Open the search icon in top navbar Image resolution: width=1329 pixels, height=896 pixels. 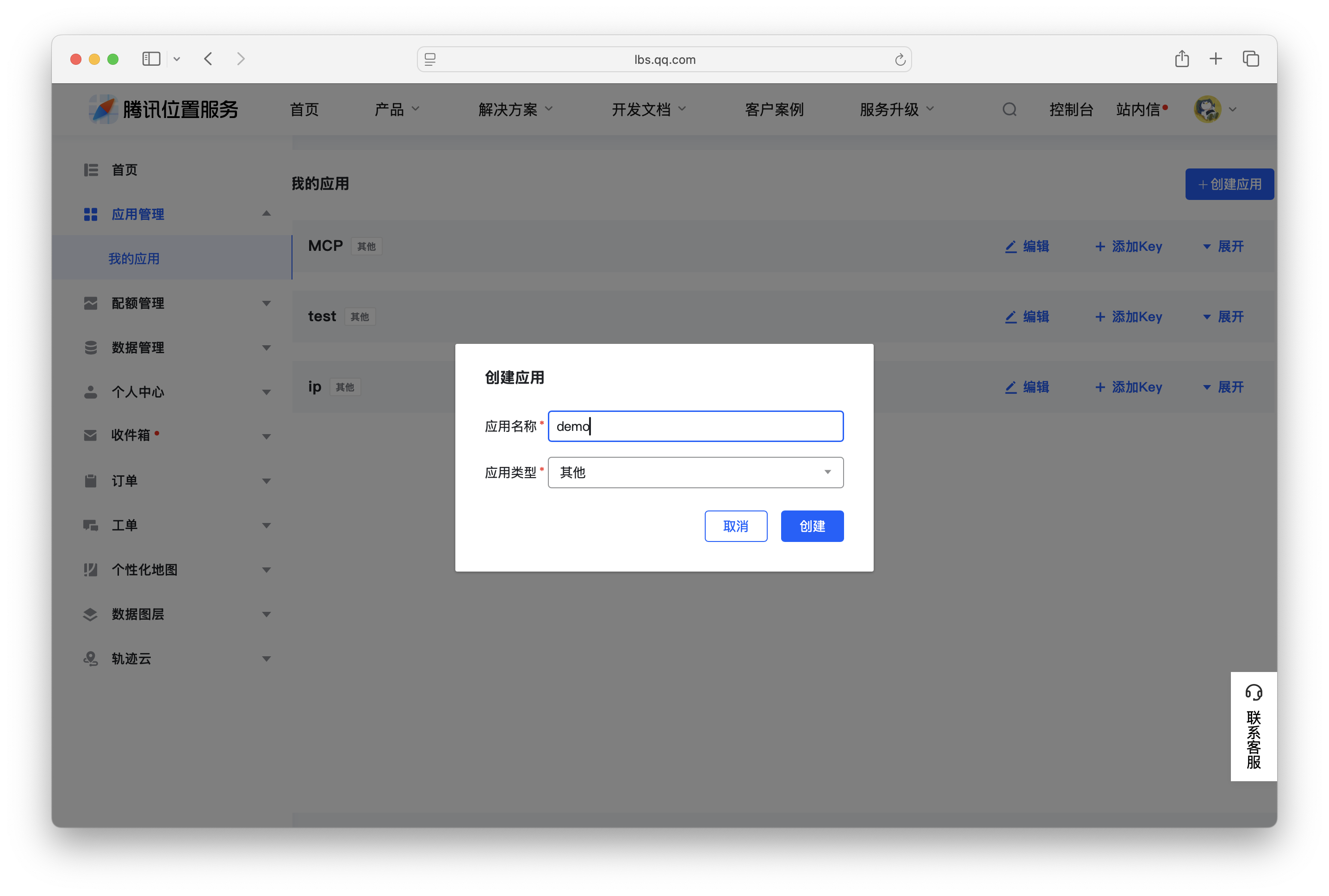(x=1009, y=109)
